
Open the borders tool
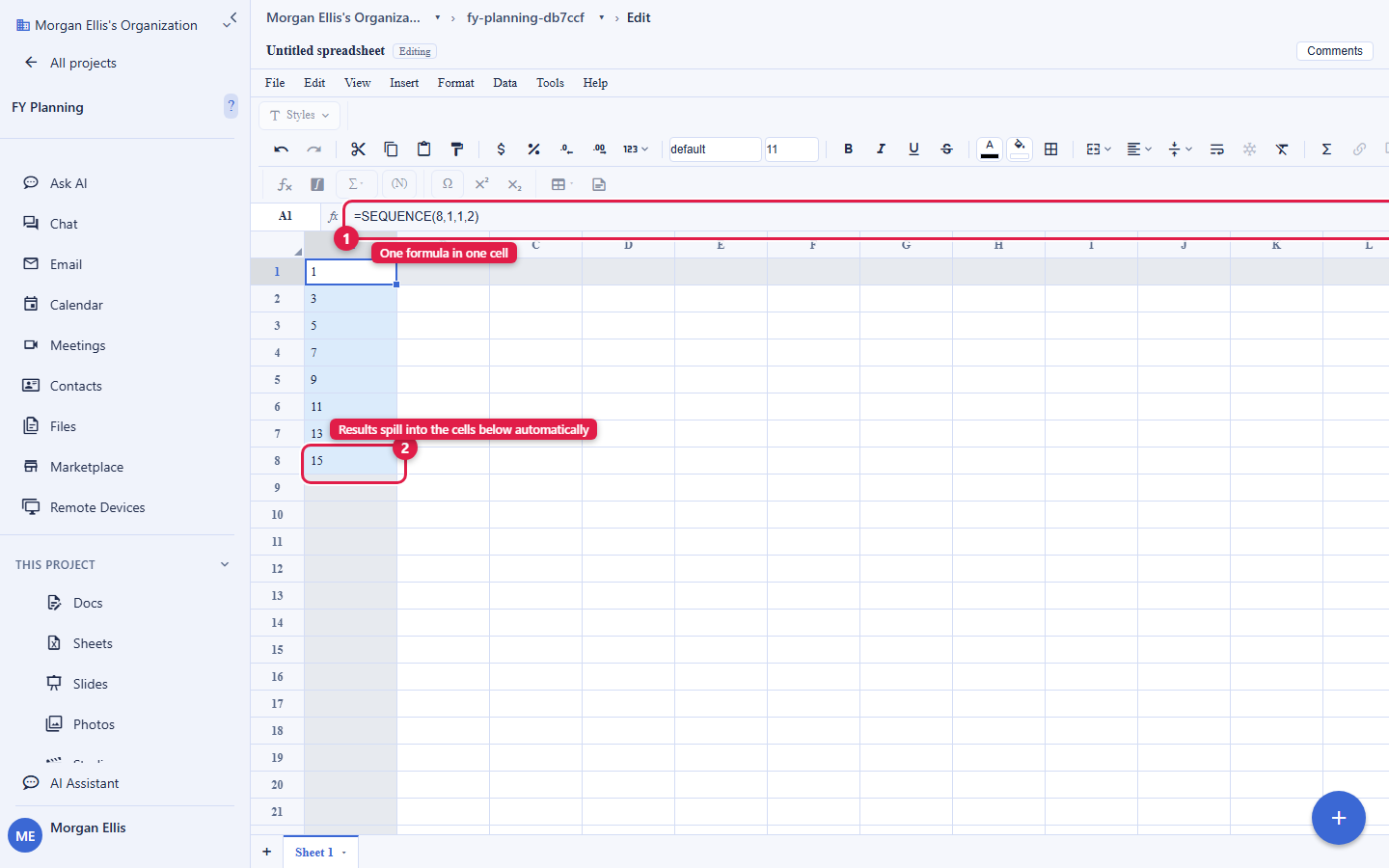pyautogui.click(x=1051, y=149)
